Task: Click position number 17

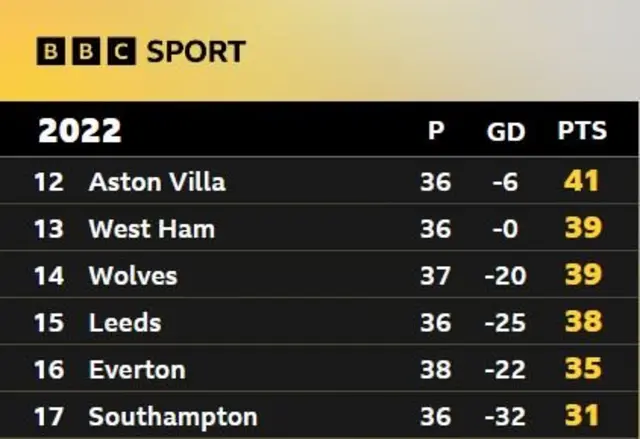Action: 49,417
